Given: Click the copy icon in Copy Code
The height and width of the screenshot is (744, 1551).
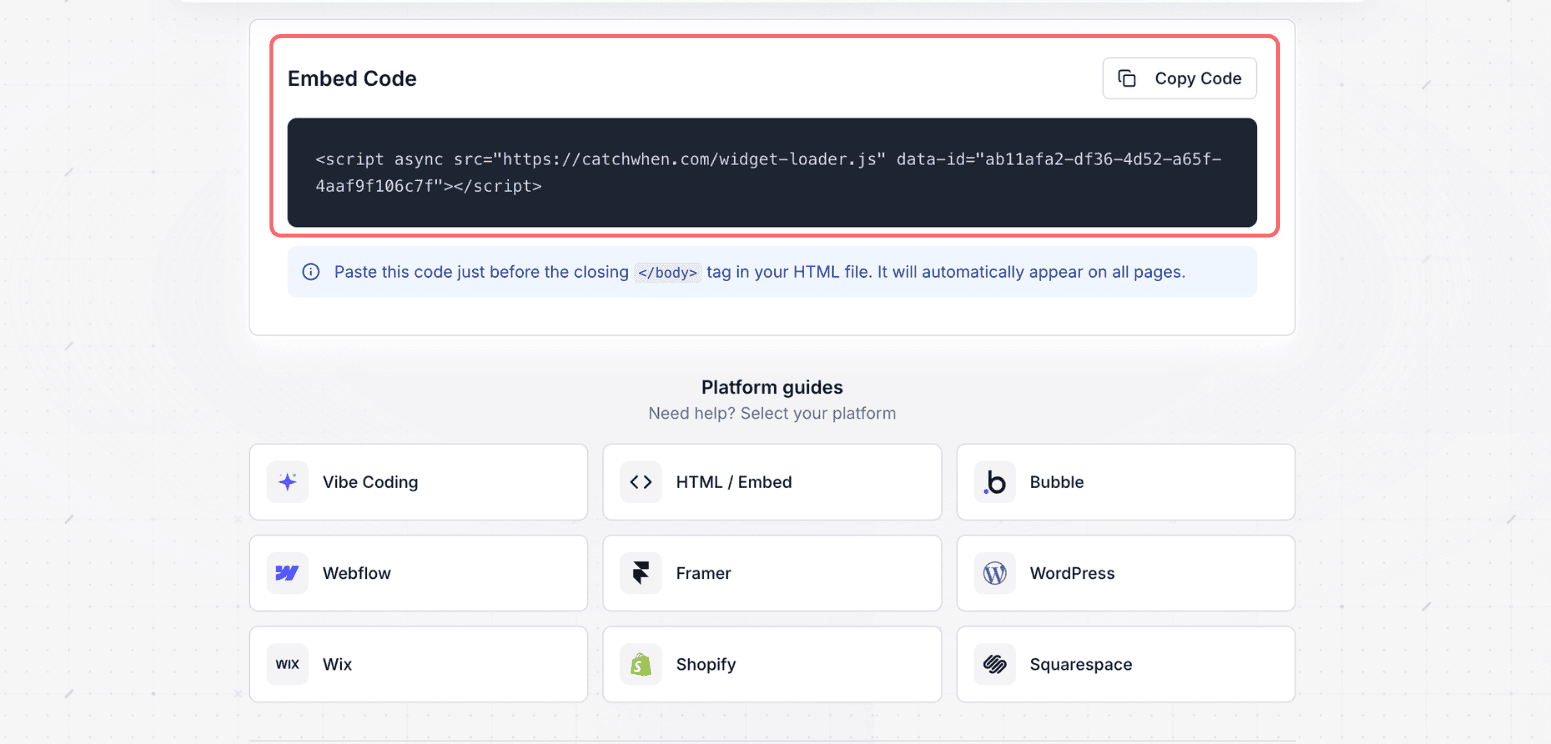Looking at the screenshot, I should pyautogui.click(x=1127, y=78).
